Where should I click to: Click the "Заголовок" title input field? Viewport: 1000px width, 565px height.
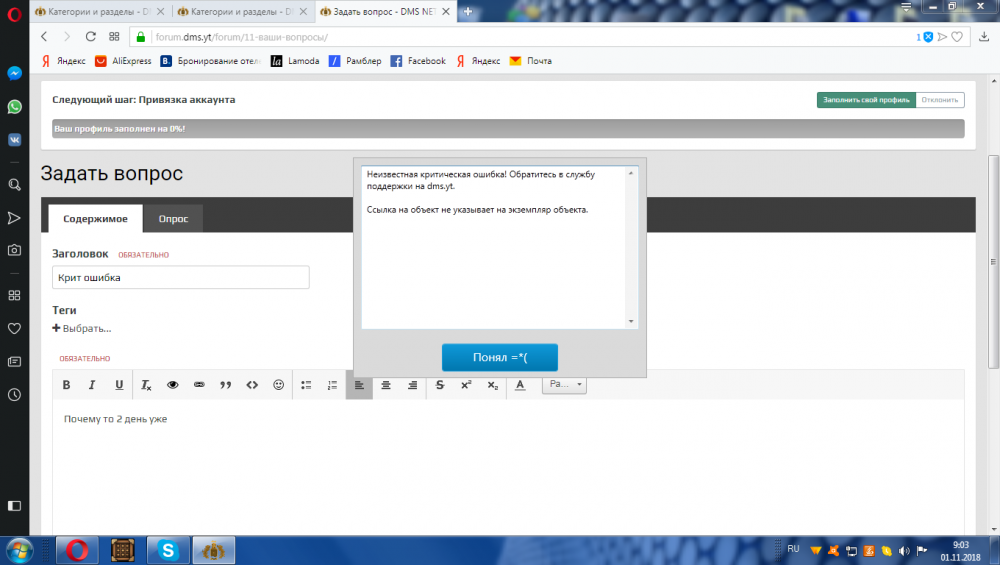[x=180, y=277]
